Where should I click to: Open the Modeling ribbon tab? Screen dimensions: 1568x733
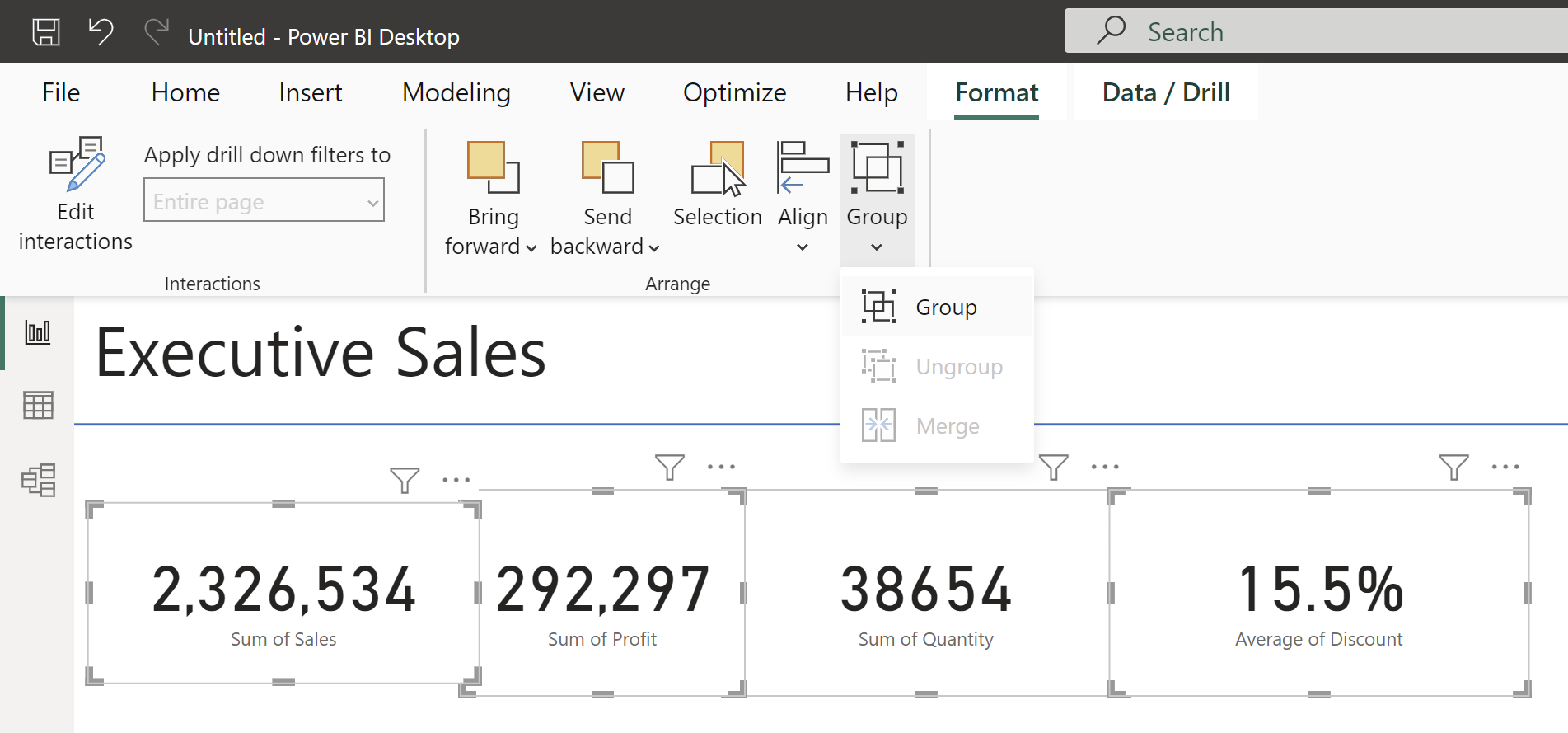coord(456,92)
